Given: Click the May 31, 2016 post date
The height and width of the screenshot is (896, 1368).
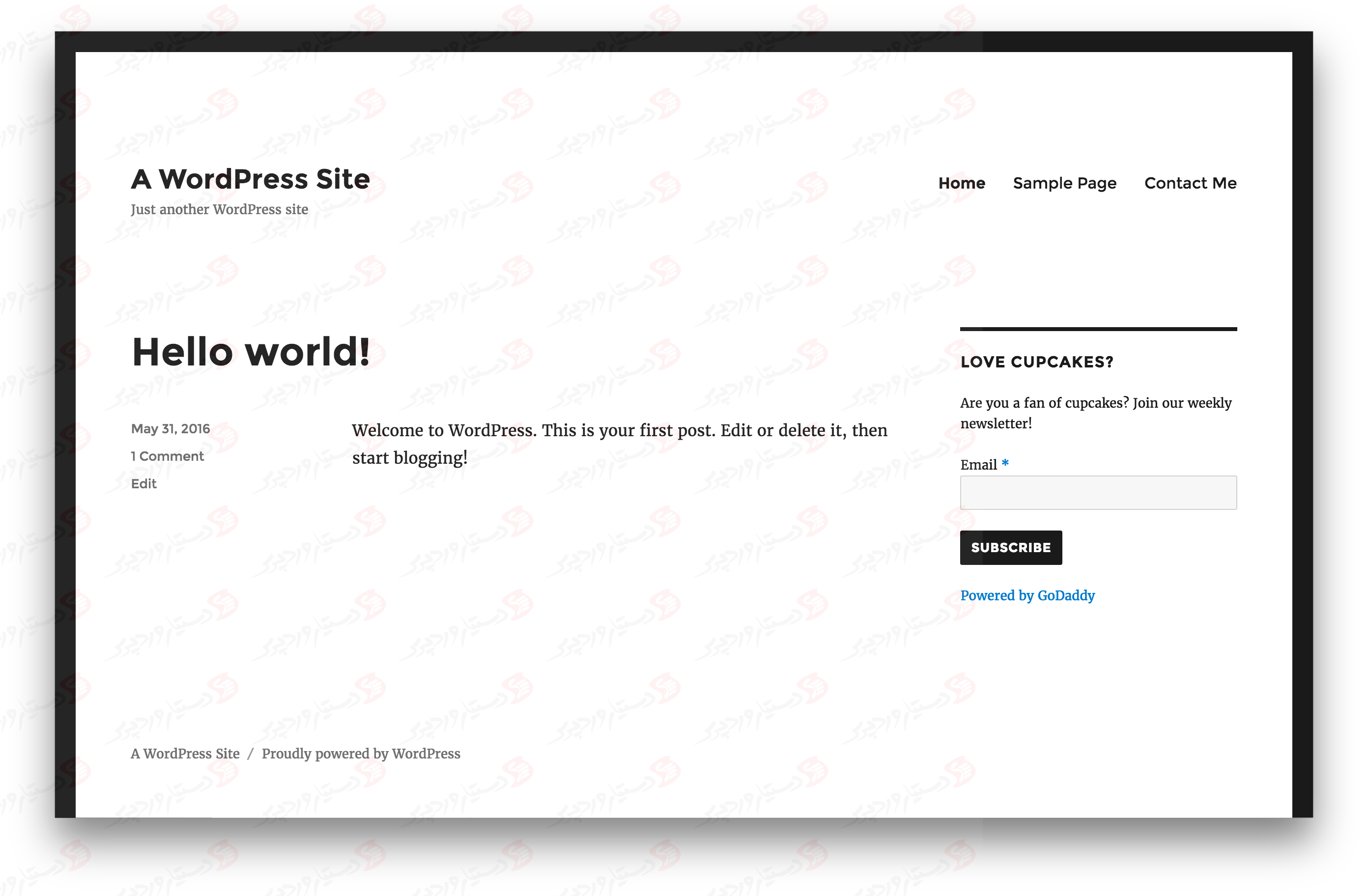Looking at the screenshot, I should [170, 429].
